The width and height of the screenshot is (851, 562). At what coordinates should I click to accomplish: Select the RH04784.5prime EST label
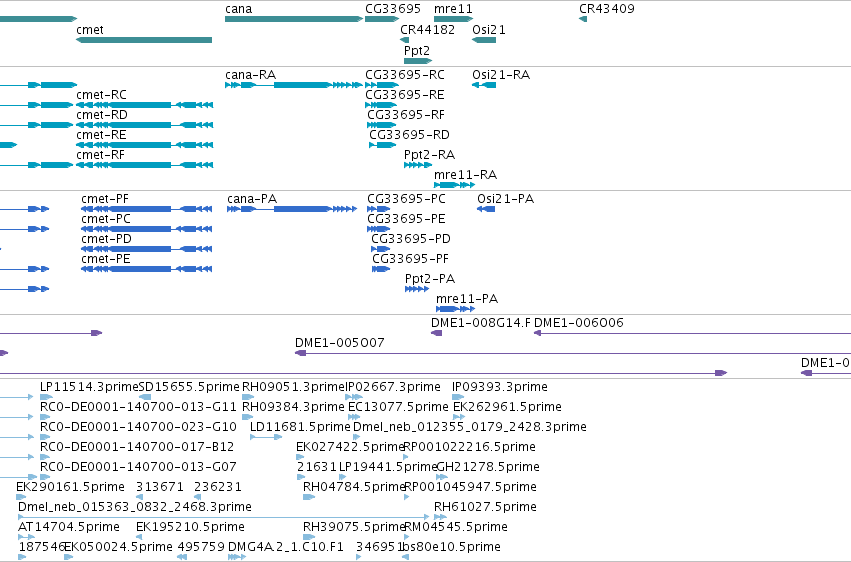tap(354, 487)
